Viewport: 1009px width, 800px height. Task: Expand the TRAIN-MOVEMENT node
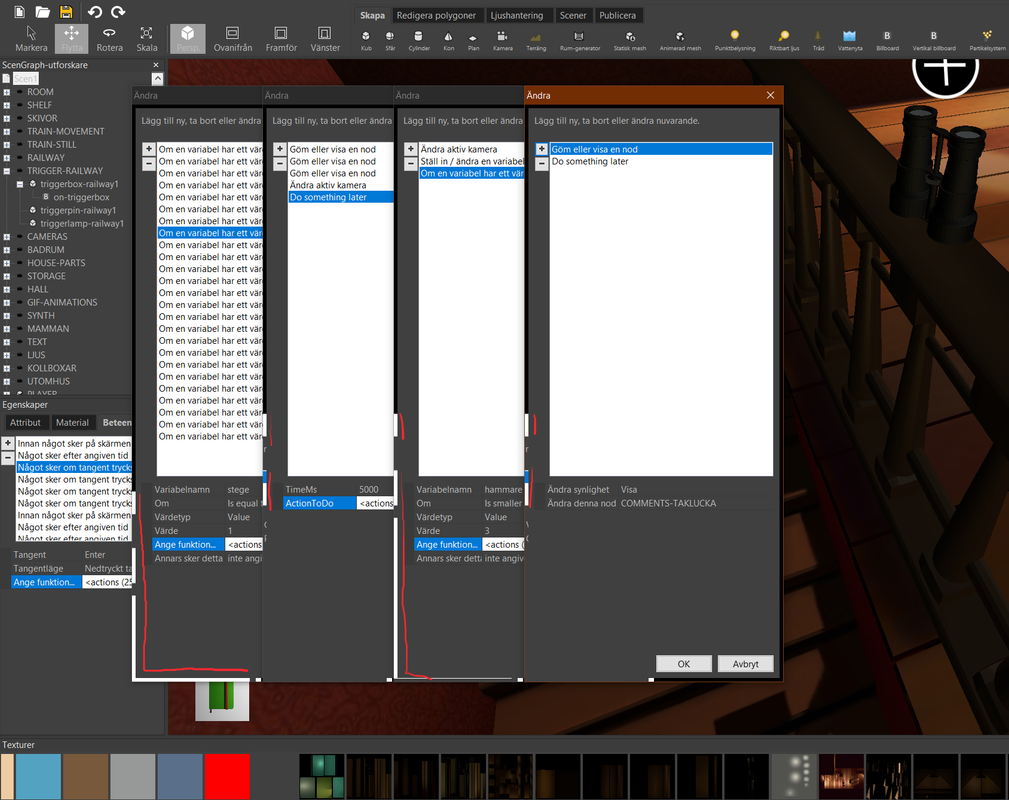point(6,131)
